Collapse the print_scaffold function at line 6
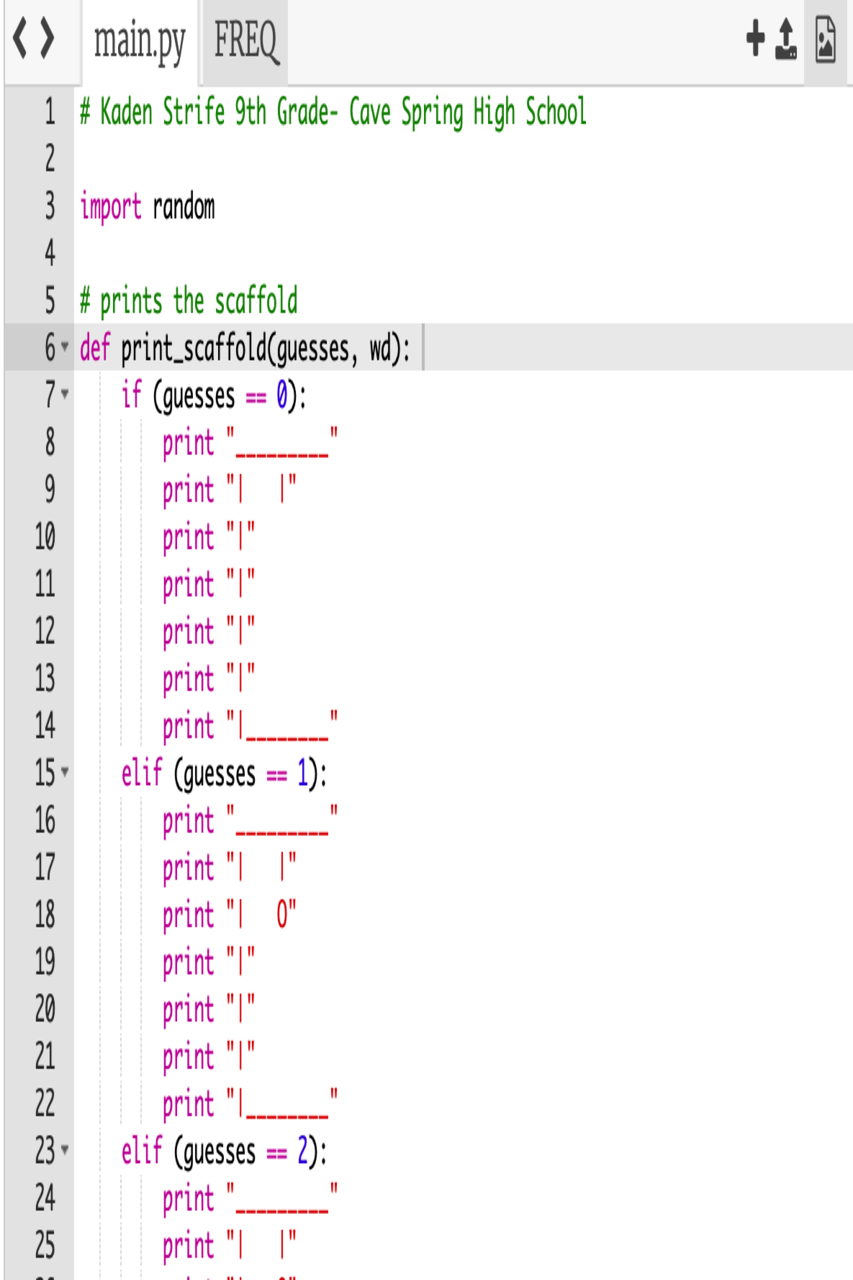Viewport: 853px width, 1280px height. pyautogui.click(x=65, y=349)
